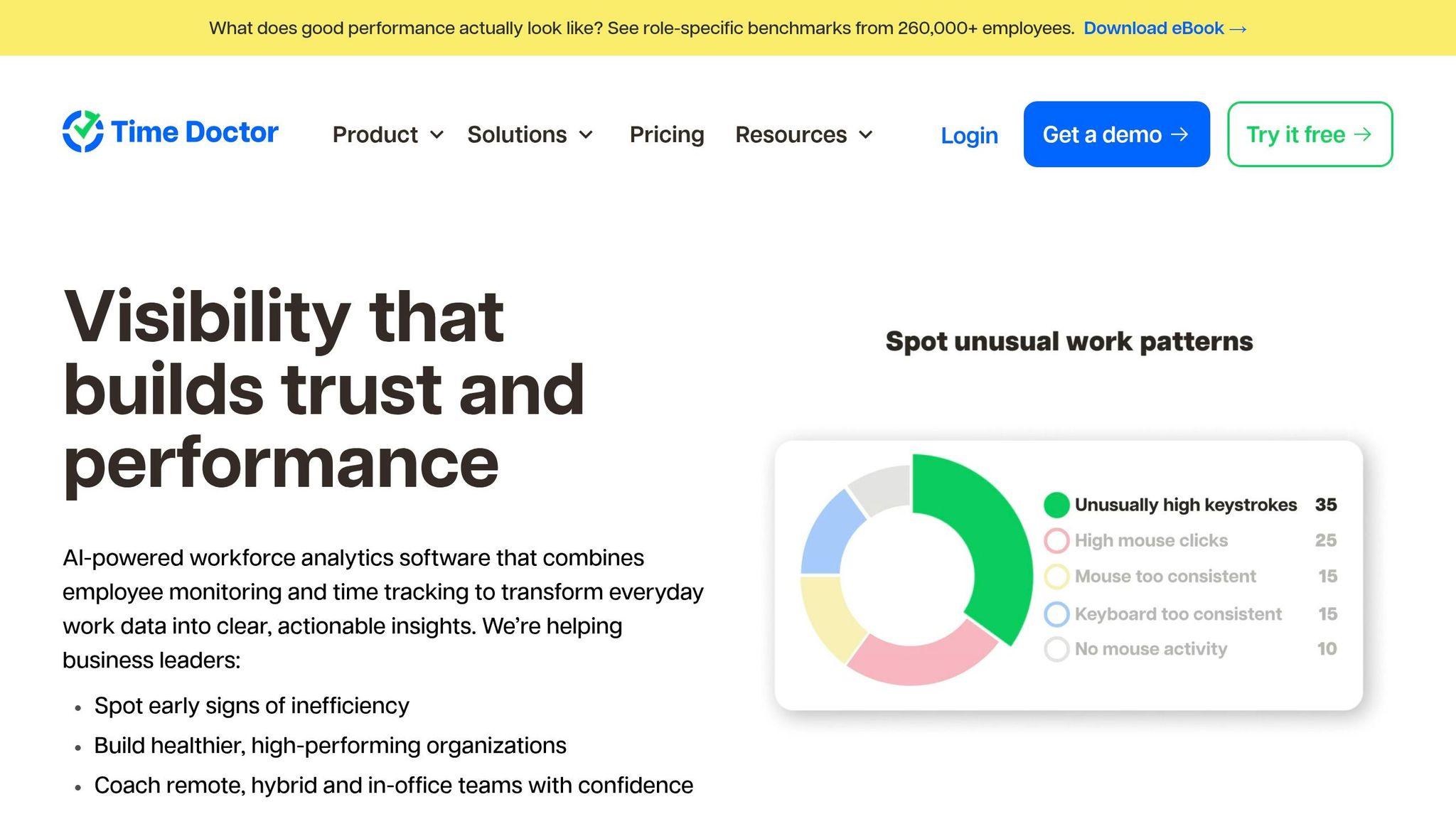Click the arrow after Download eBook
The height and width of the screenshot is (819, 1456).
tap(1238, 29)
